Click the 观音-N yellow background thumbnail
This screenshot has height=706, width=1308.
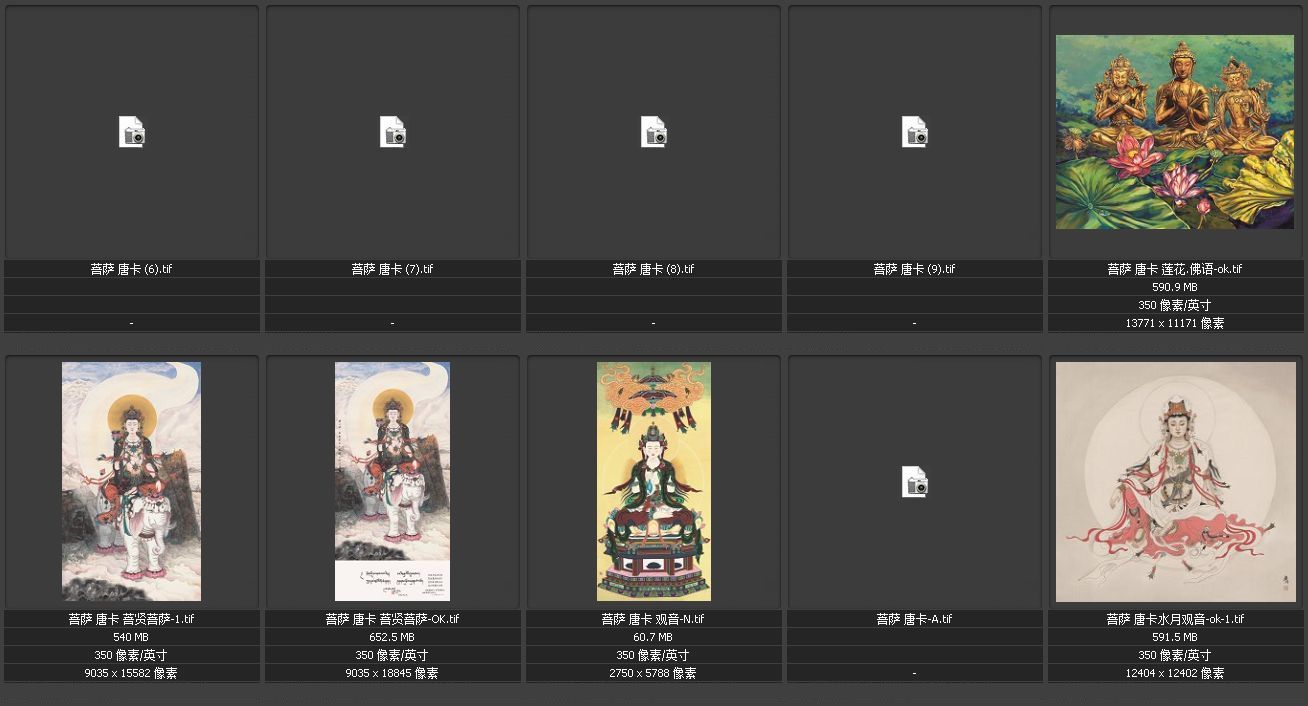654,481
